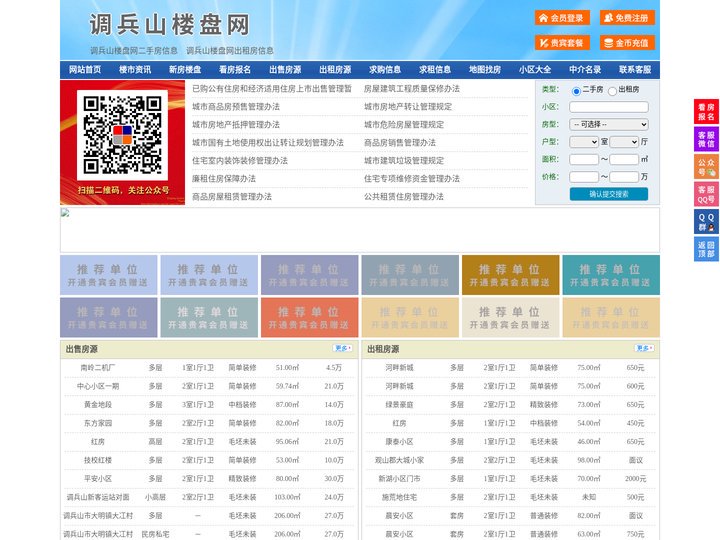Image resolution: width=720 pixels, height=540 pixels.
Task: Open the 房型 可选择 dropdown
Action: (609, 124)
